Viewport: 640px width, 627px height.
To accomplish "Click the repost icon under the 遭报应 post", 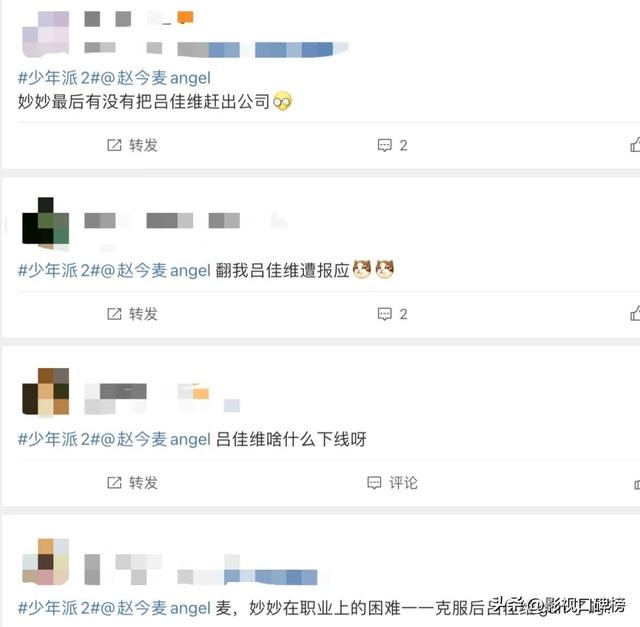I will [114, 314].
